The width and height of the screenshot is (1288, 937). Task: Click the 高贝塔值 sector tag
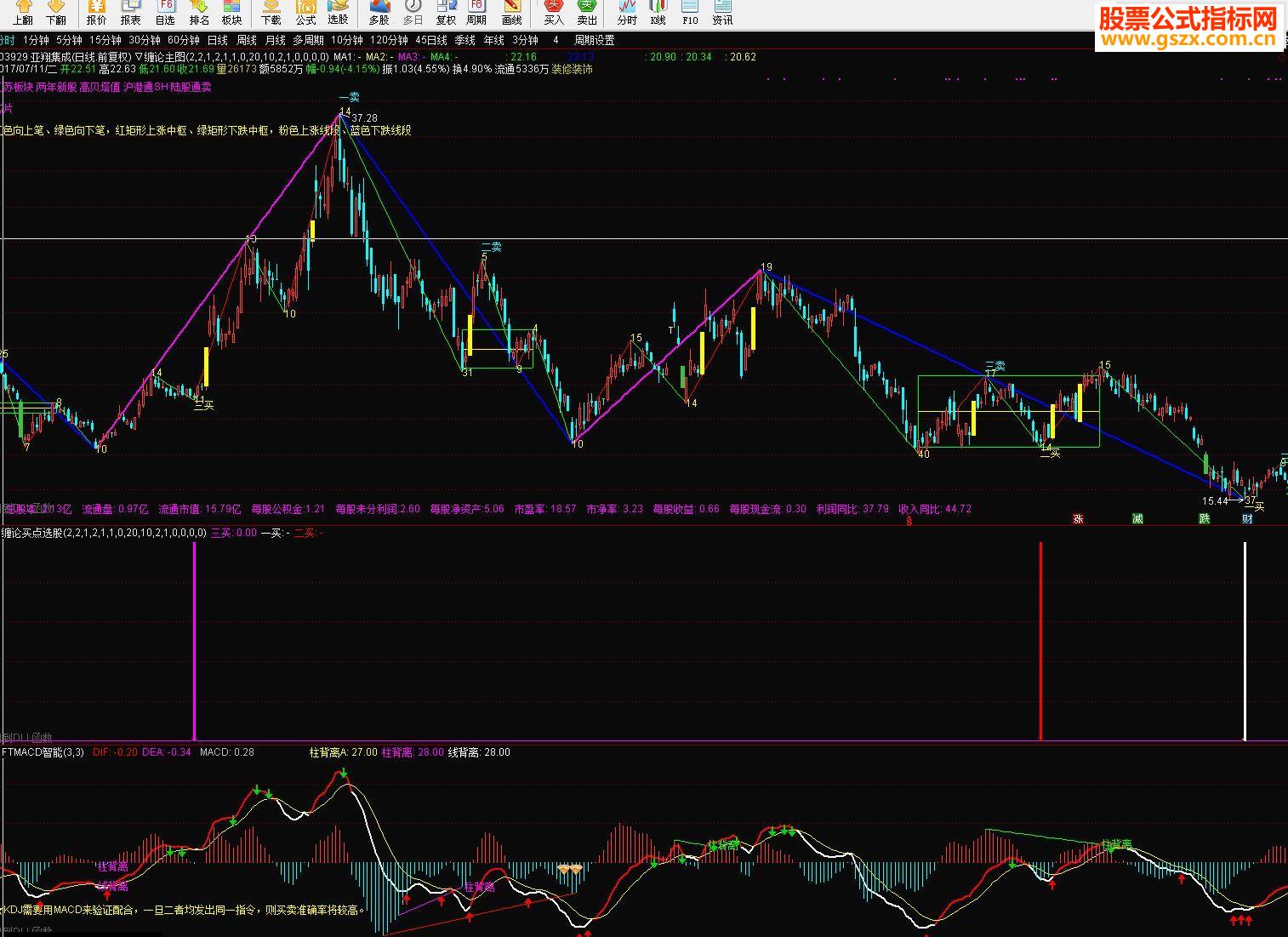(100, 87)
